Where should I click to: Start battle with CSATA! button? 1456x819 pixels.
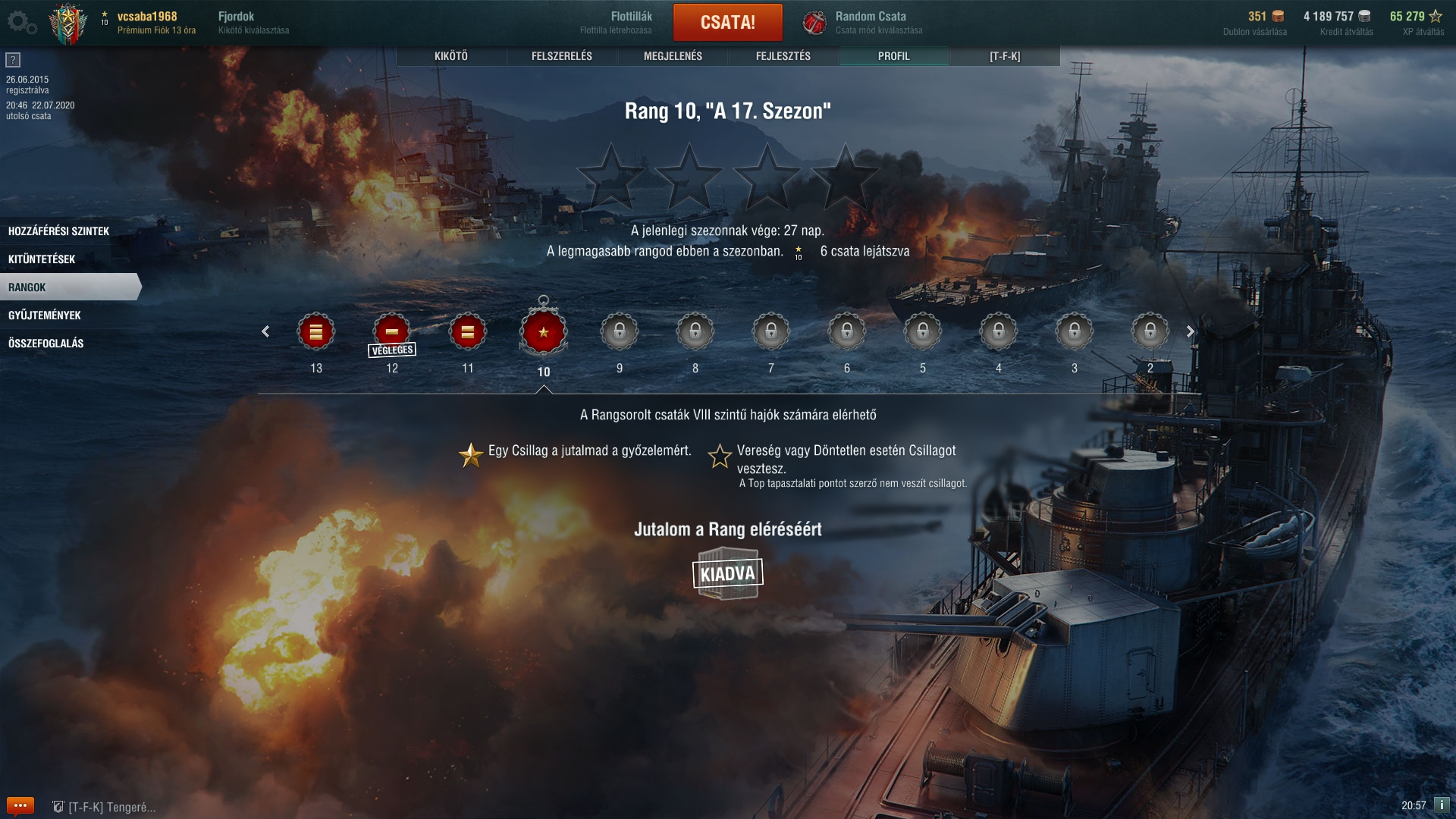coord(728,22)
